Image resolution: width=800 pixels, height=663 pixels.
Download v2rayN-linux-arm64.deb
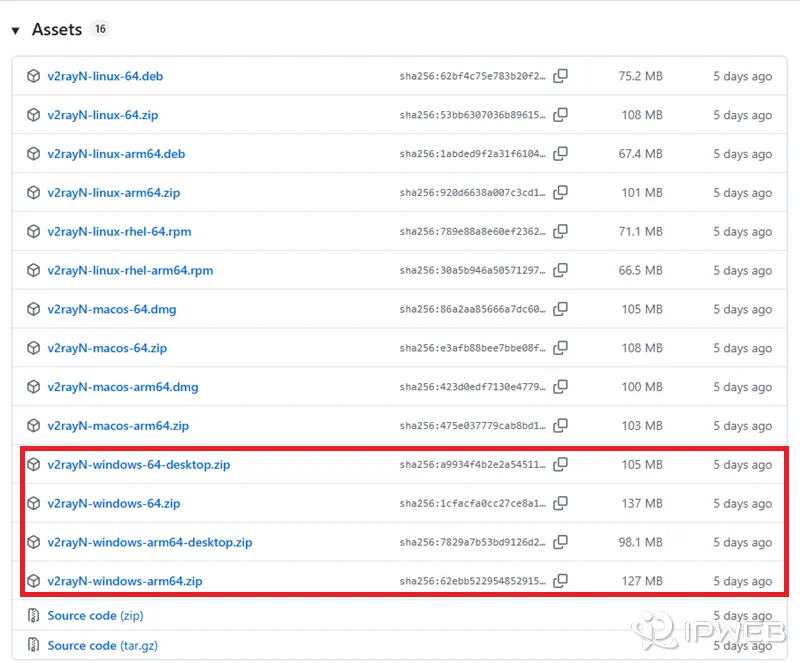pyautogui.click(x=113, y=154)
